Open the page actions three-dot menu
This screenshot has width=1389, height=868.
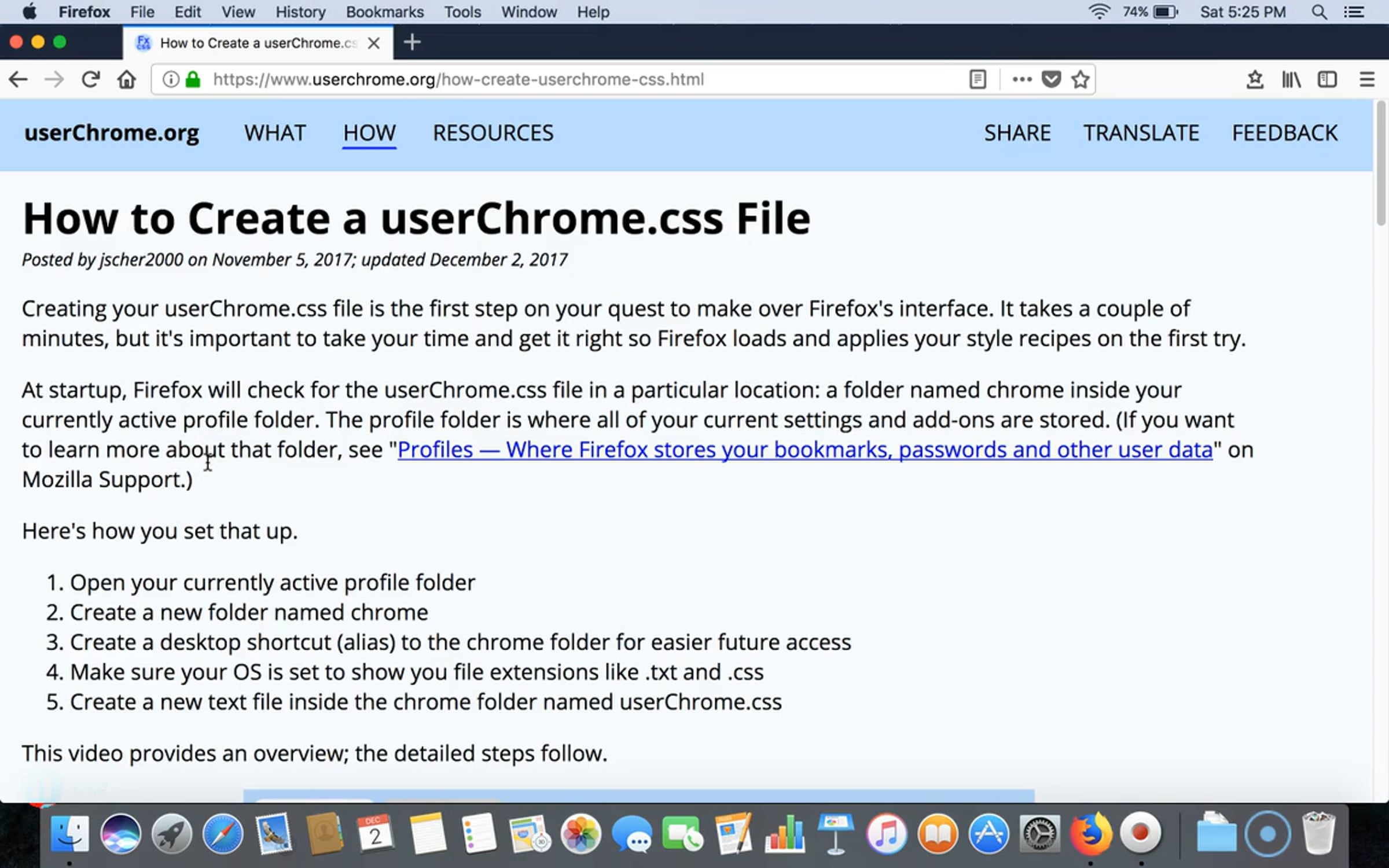pyautogui.click(x=1022, y=79)
